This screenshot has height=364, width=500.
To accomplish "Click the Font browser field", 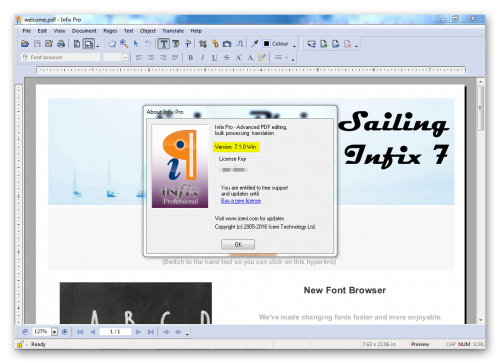I will [x=61, y=57].
